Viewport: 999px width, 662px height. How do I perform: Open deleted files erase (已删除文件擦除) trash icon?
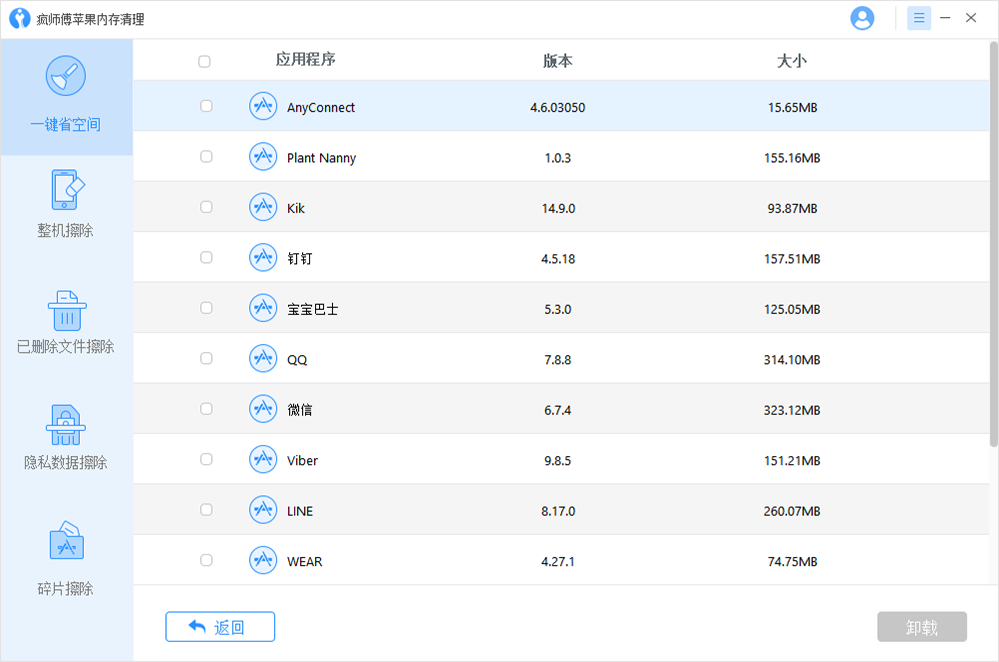tap(67, 310)
